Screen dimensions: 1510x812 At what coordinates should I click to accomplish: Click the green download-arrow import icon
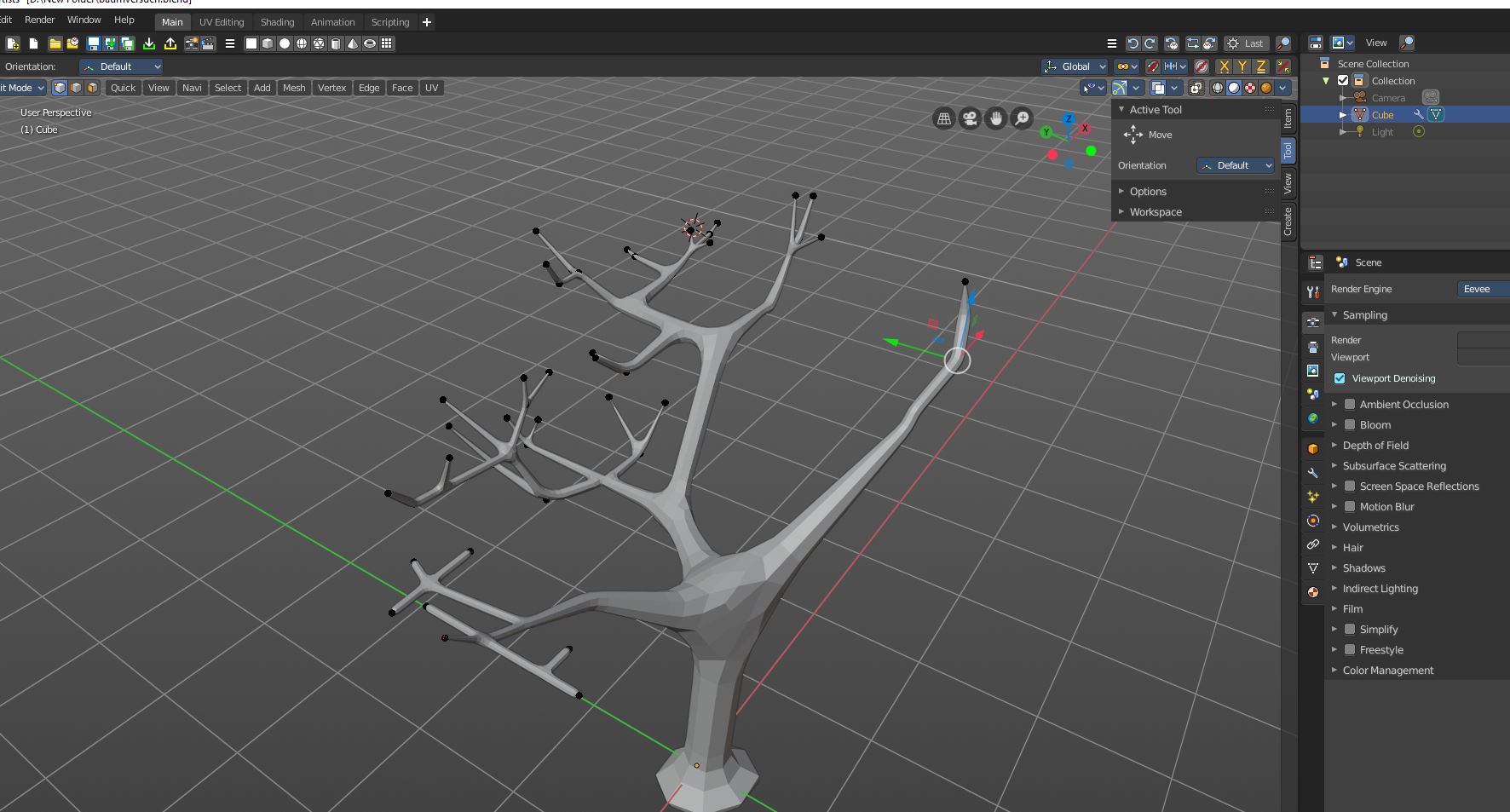(149, 43)
